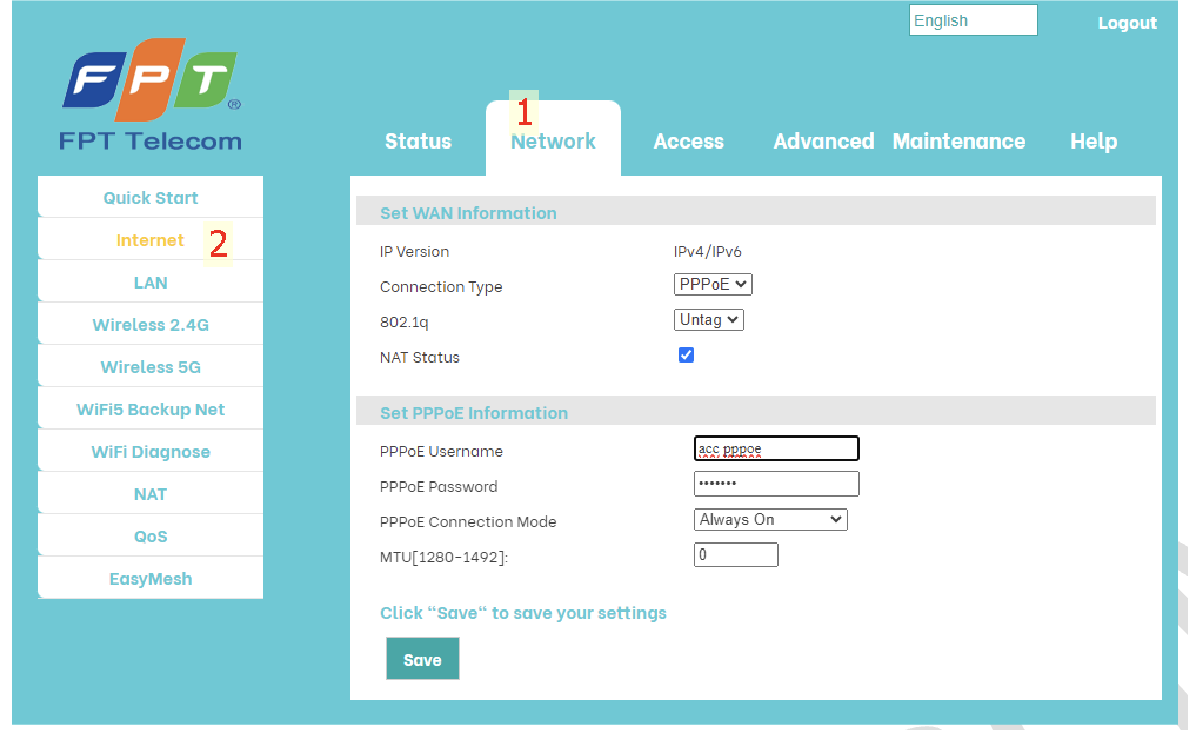The height and width of the screenshot is (730, 1188).
Task: Click the FPT Telecom logo
Action: [x=150, y=95]
